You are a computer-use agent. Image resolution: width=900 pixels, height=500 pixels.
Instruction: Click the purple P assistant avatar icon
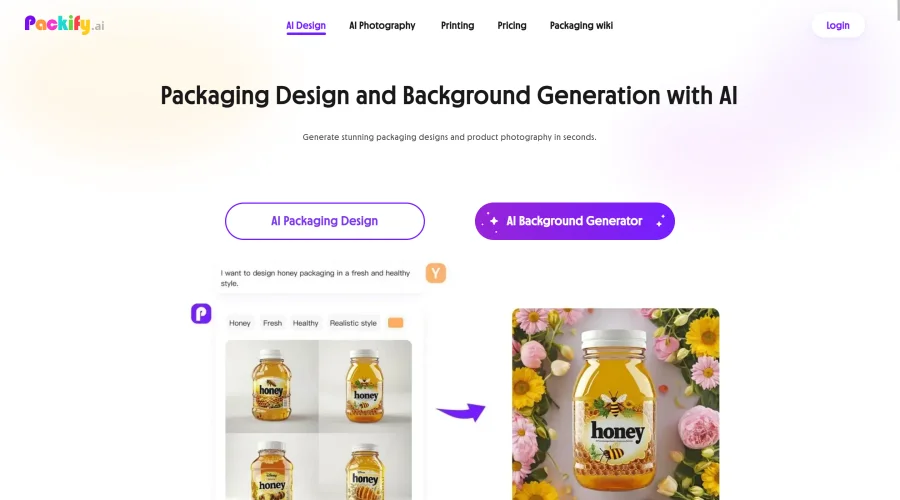coord(201,313)
